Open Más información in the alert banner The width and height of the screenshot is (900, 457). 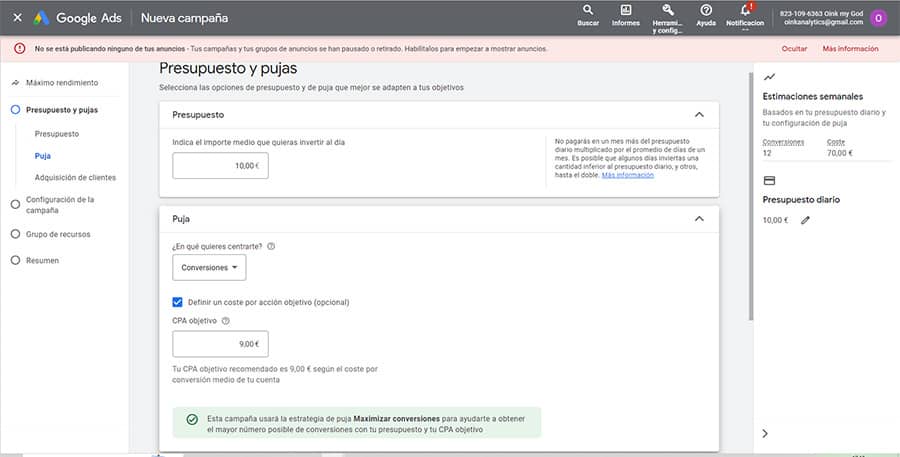click(x=850, y=49)
